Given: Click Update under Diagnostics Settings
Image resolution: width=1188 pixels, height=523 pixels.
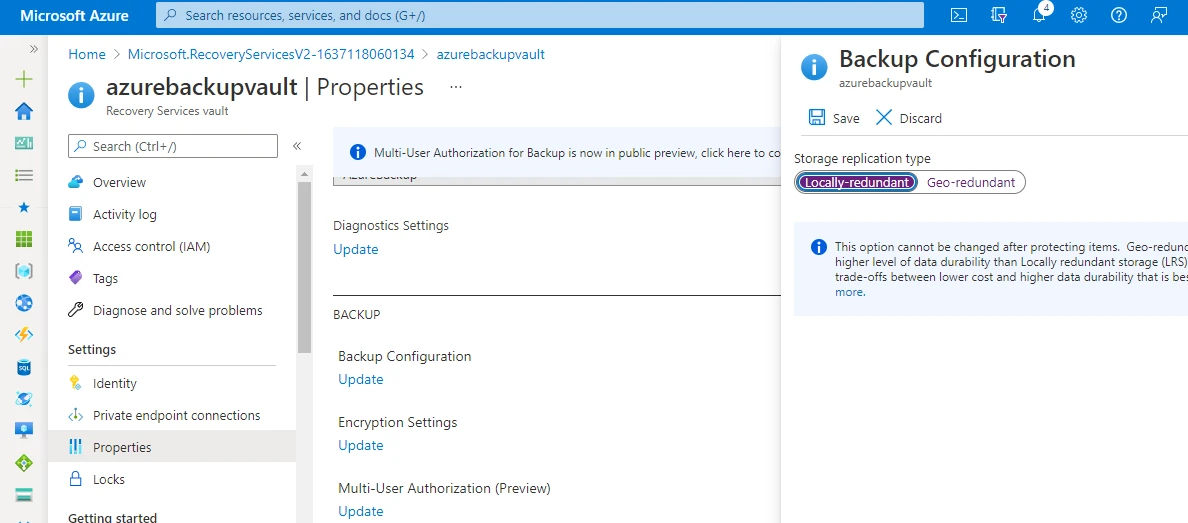Looking at the screenshot, I should point(355,249).
